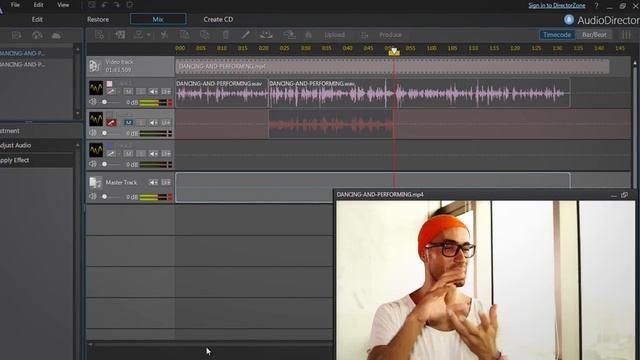Open the settings gear icon beside redo
This screenshot has height=360, width=640.
click(x=129, y=5)
